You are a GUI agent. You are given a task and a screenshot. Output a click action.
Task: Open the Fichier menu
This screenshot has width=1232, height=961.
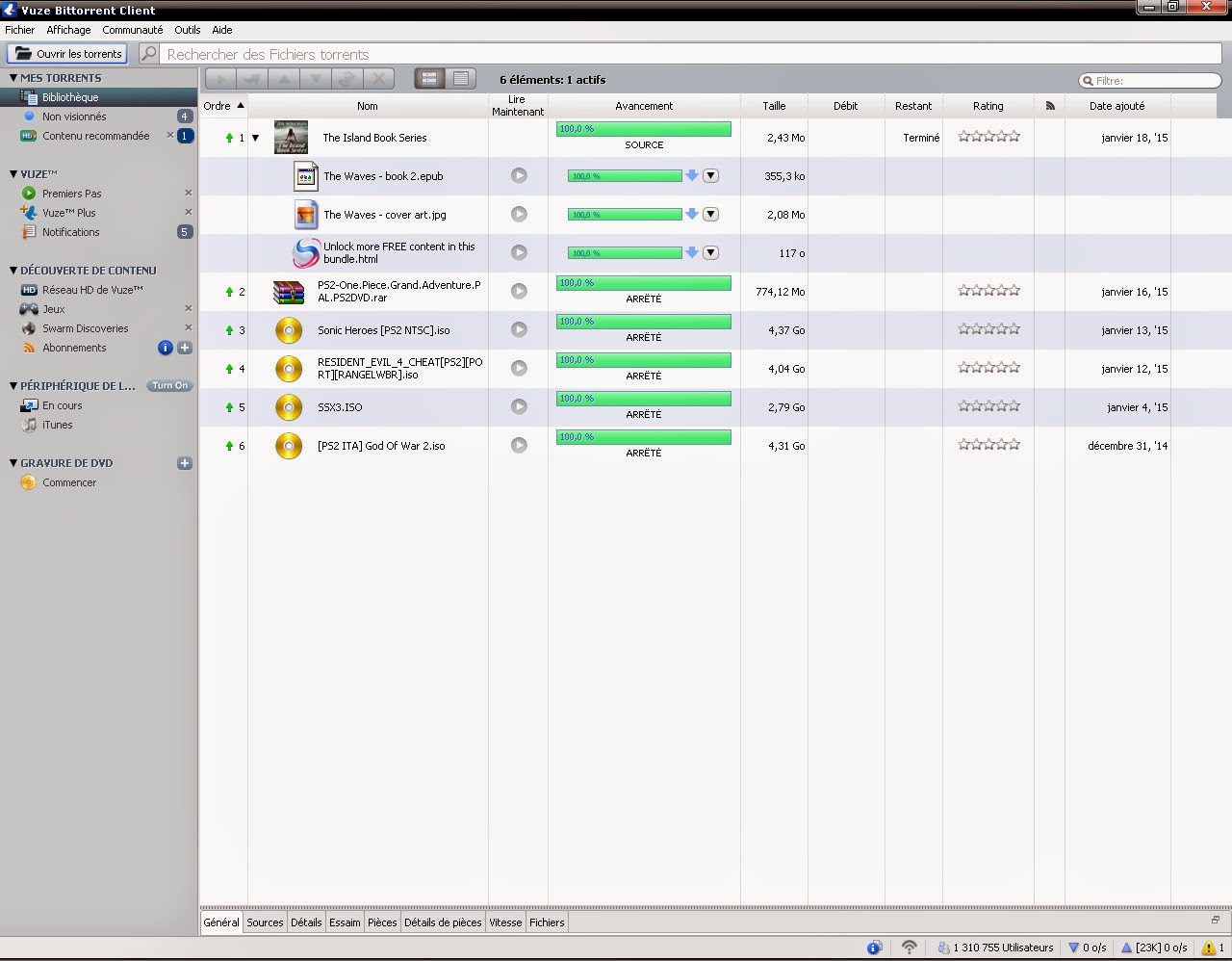[x=20, y=30]
